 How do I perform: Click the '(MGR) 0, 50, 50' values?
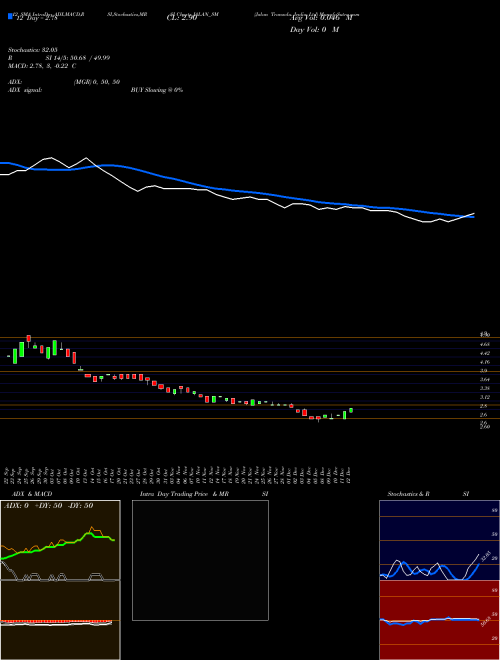point(96,82)
